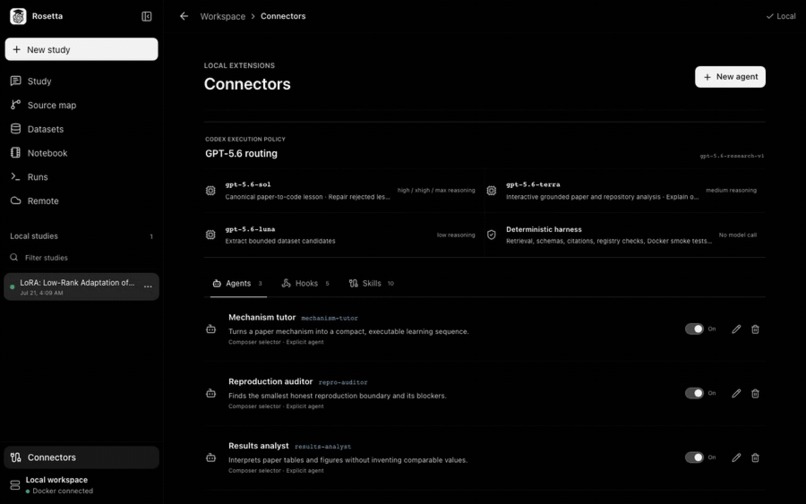The height and width of the screenshot is (504, 806).
Task: Edit the Results analyst agent
Action: point(737,457)
